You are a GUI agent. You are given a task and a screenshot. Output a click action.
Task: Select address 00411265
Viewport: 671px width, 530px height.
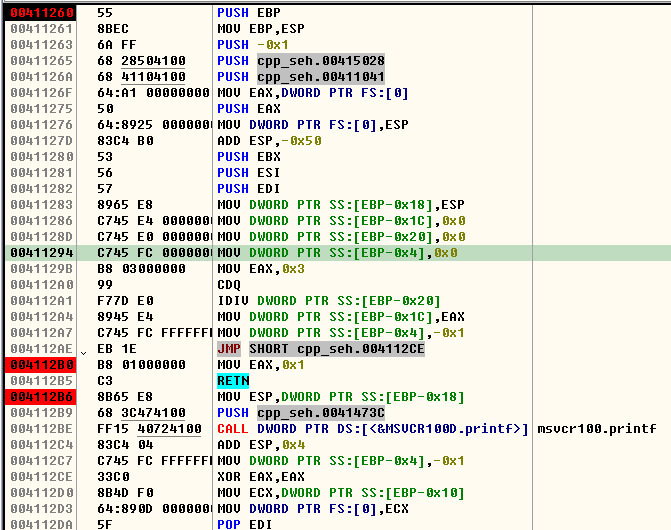42,61
